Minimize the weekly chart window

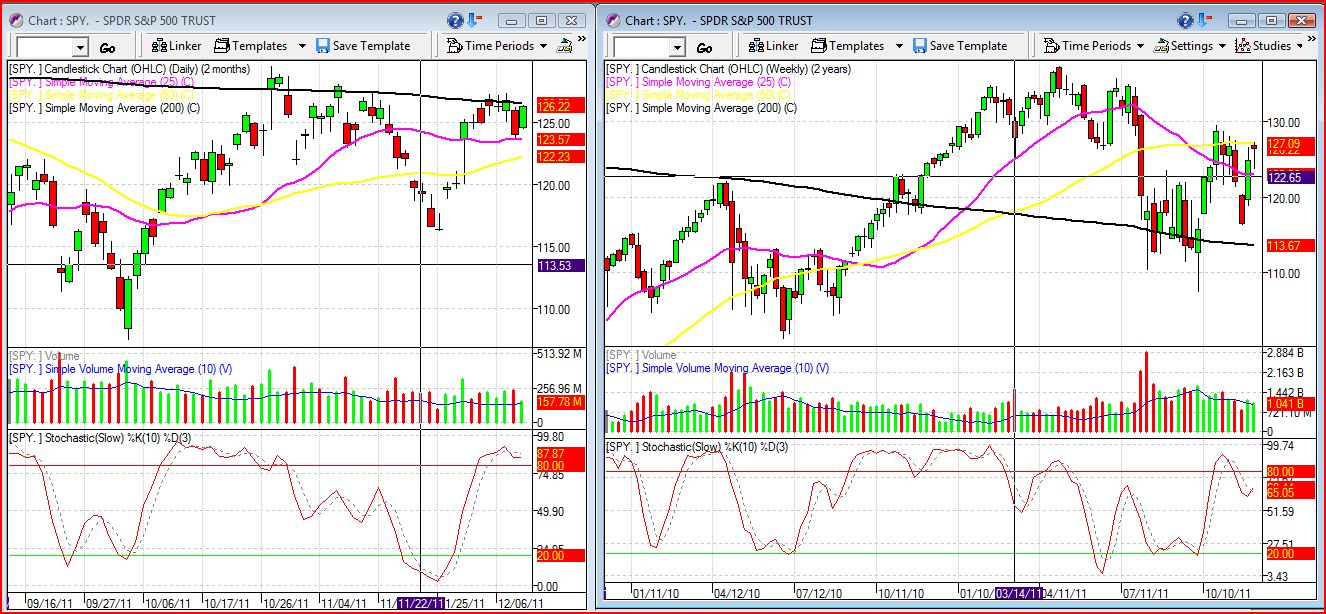[x=1243, y=20]
